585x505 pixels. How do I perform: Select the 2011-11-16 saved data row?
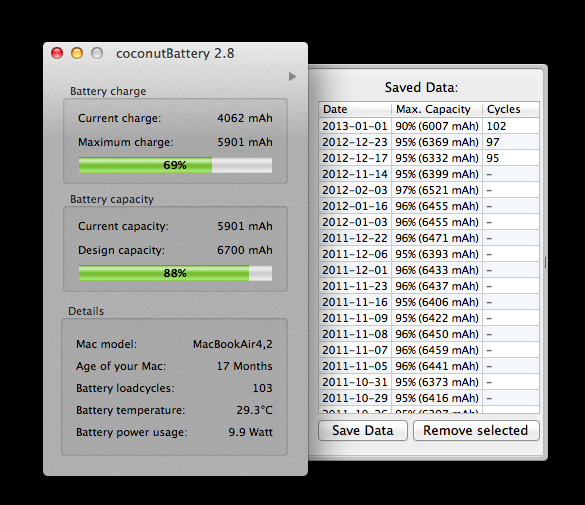[x=429, y=302]
